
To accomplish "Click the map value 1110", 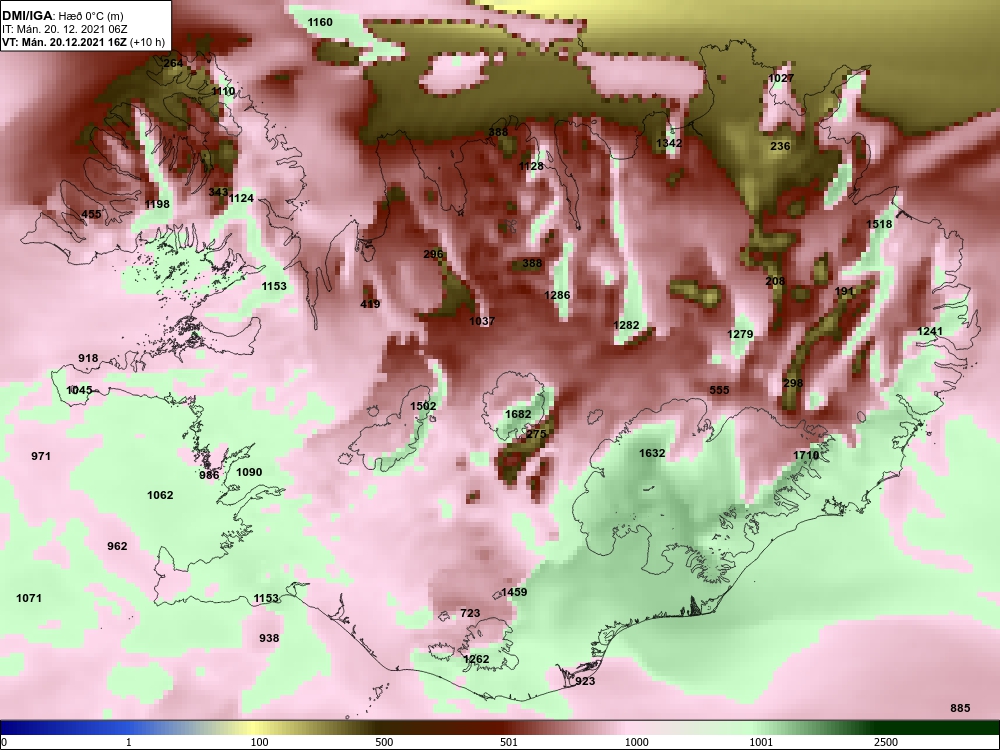I will (223, 91).
